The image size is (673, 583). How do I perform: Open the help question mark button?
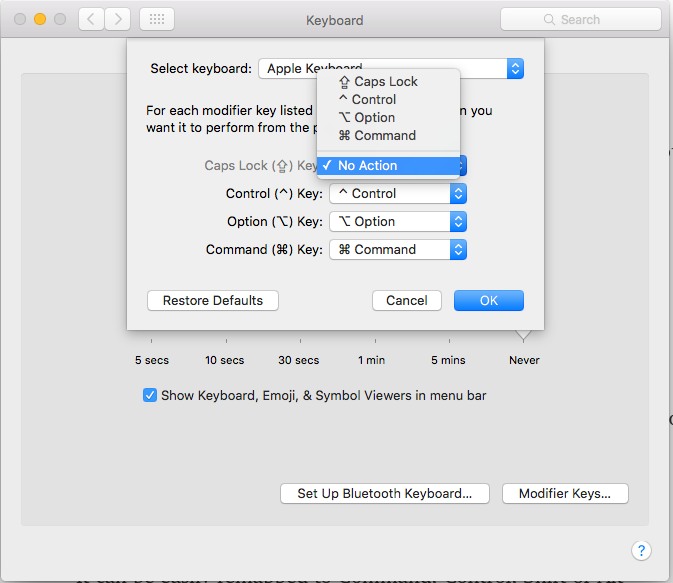[x=641, y=550]
